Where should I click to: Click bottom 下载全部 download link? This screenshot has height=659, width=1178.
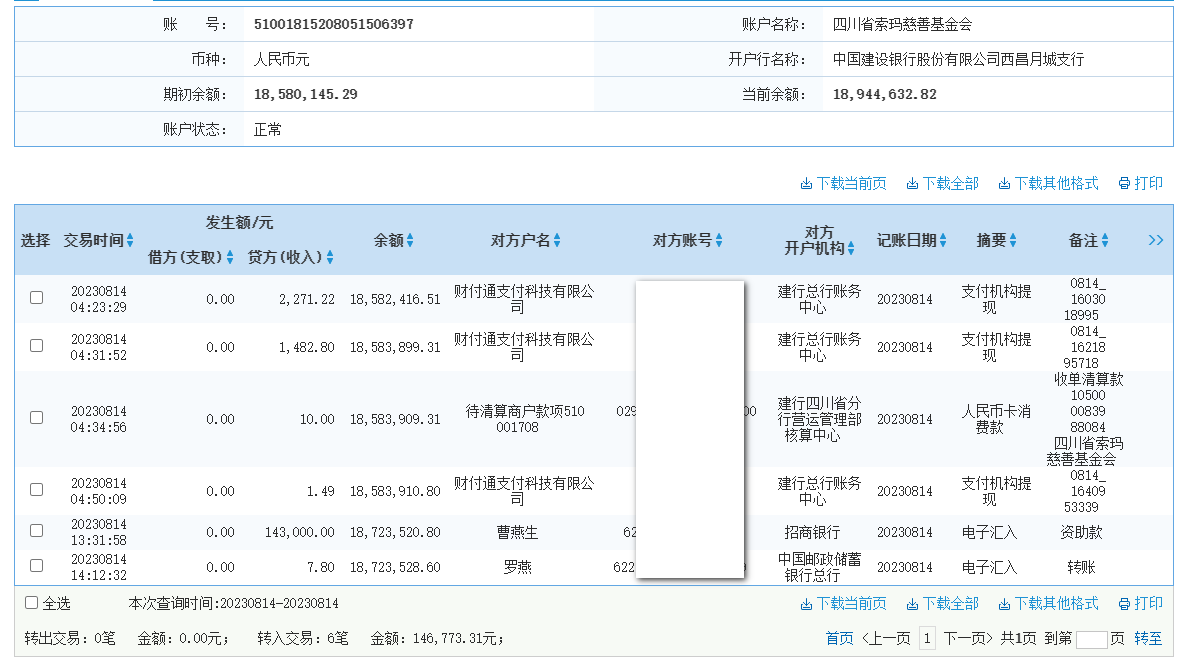[942, 603]
